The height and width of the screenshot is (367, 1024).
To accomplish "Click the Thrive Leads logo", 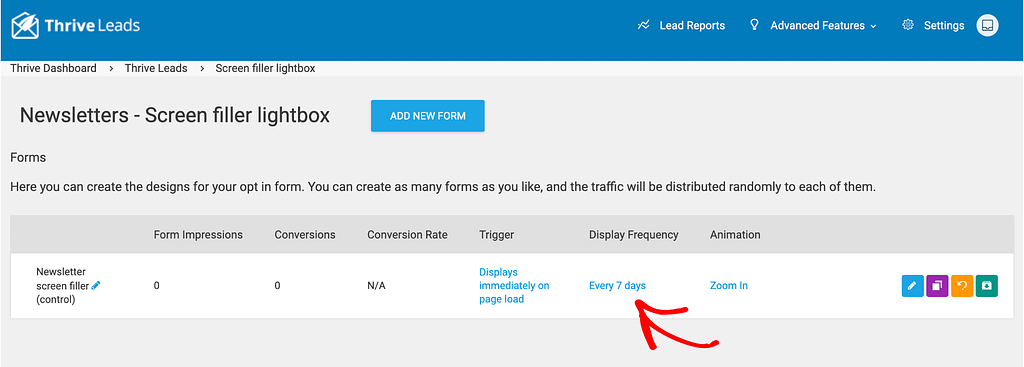I will click(x=76, y=26).
